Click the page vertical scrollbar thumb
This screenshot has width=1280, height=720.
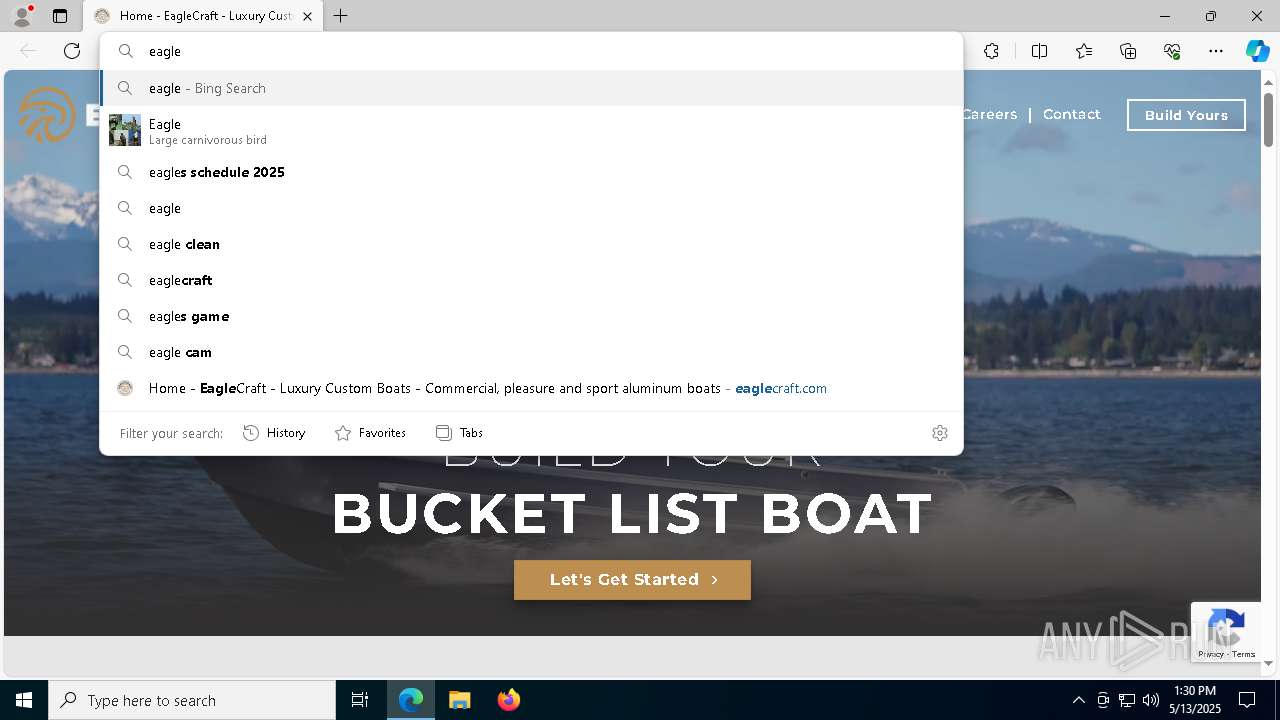(x=1269, y=120)
